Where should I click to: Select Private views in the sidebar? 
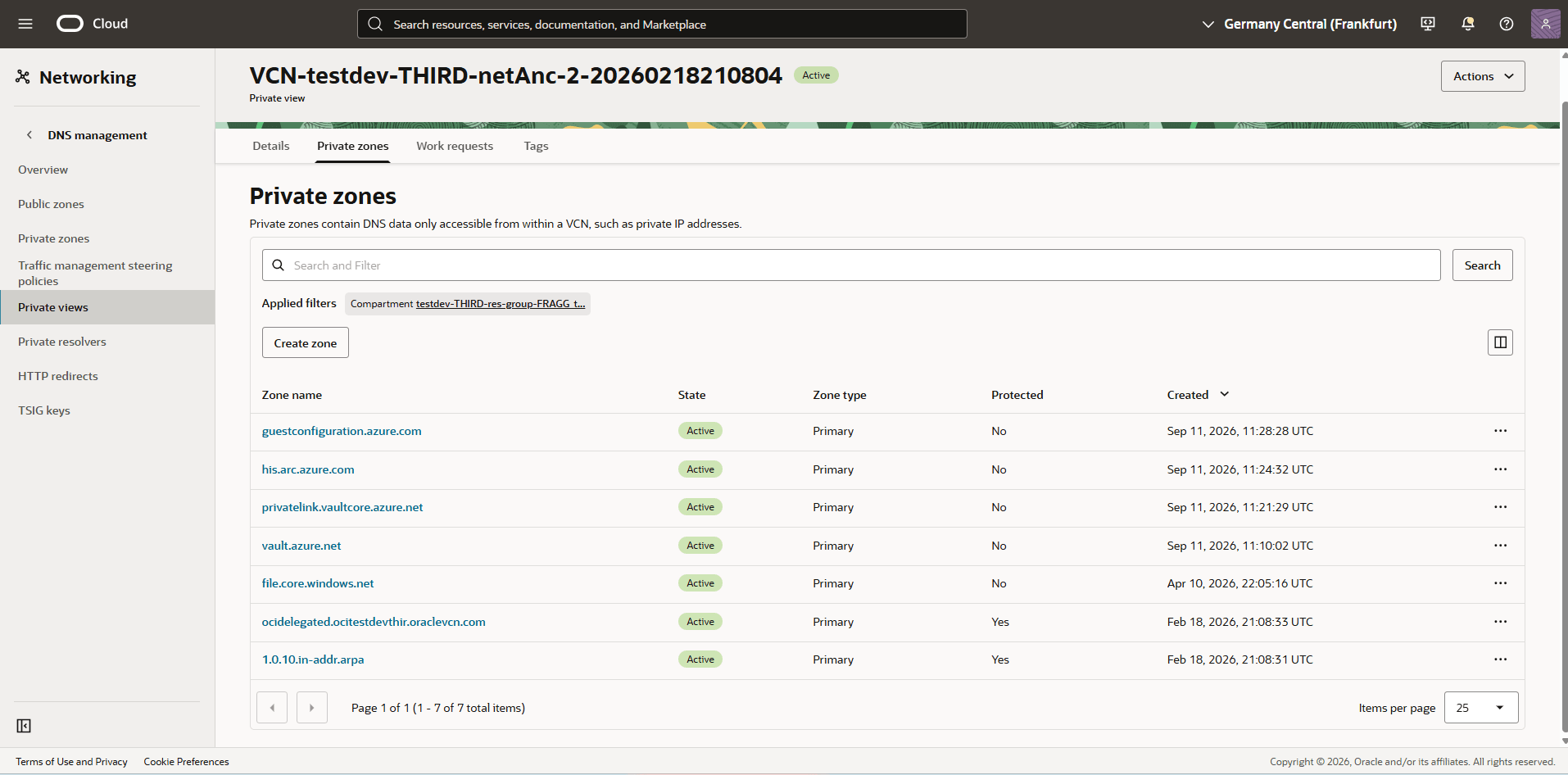tap(107, 307)
